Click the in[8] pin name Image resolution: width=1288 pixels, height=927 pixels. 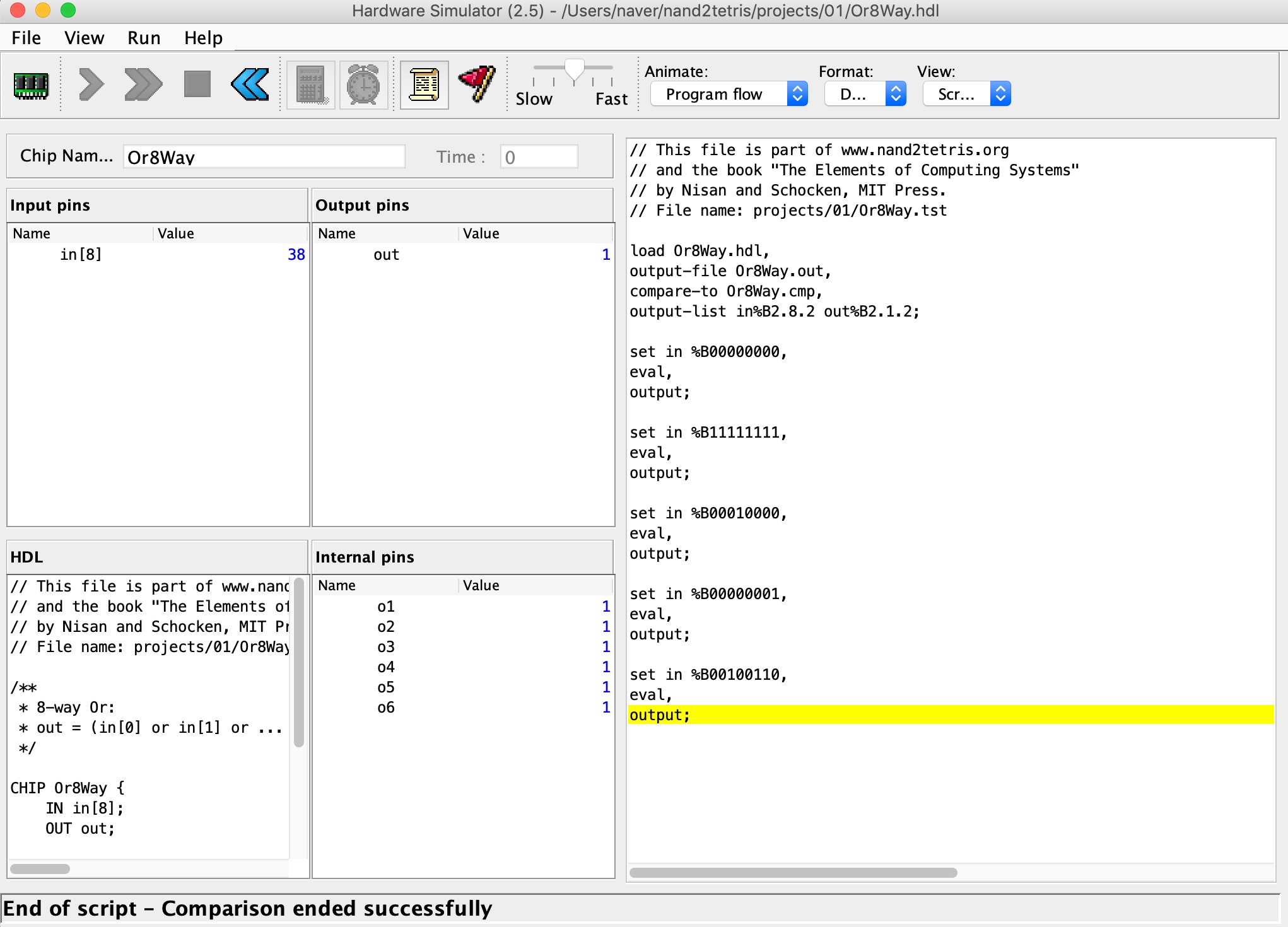click(81, 254)
